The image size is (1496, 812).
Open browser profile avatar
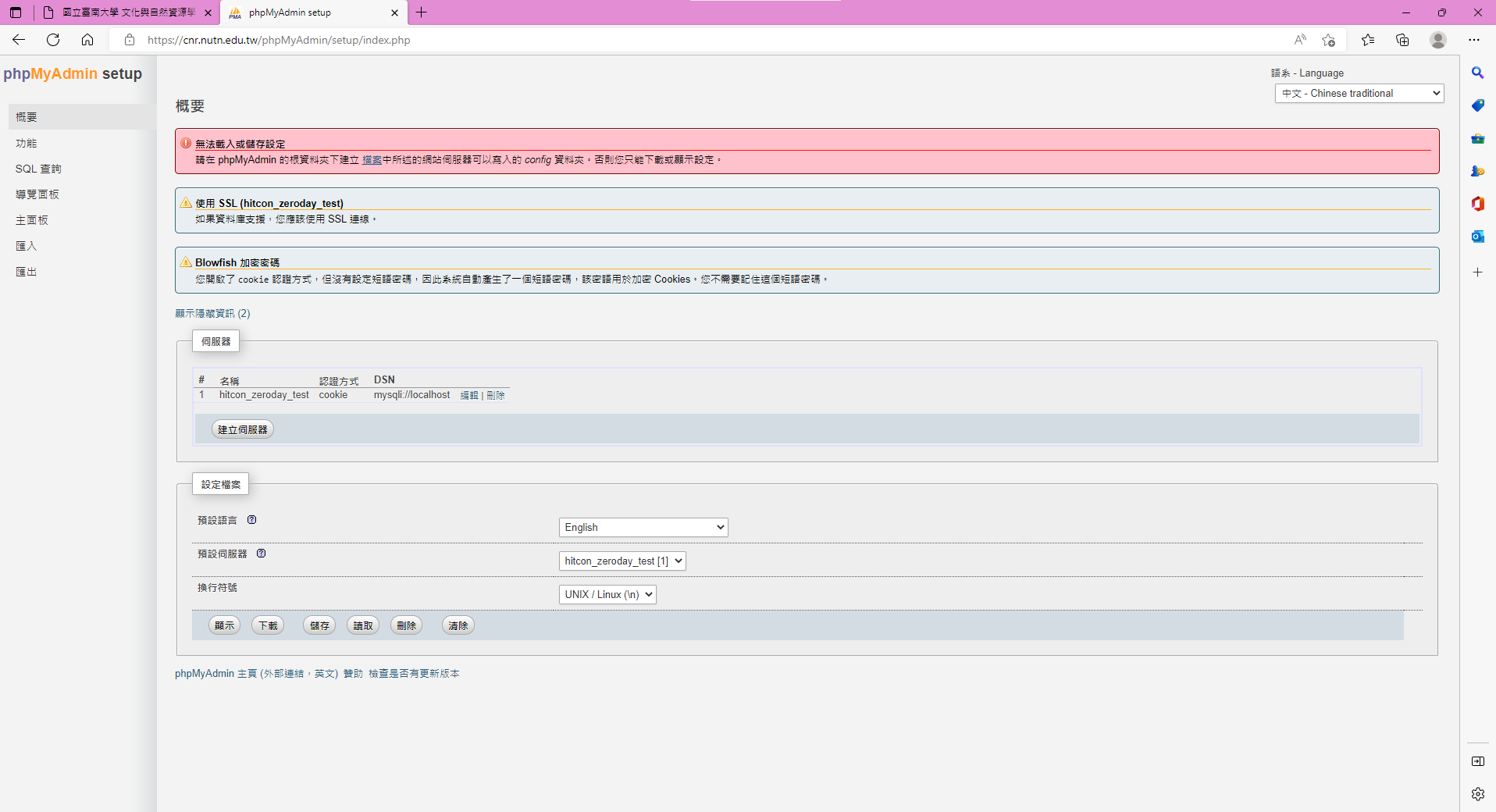click(1438, 40)
